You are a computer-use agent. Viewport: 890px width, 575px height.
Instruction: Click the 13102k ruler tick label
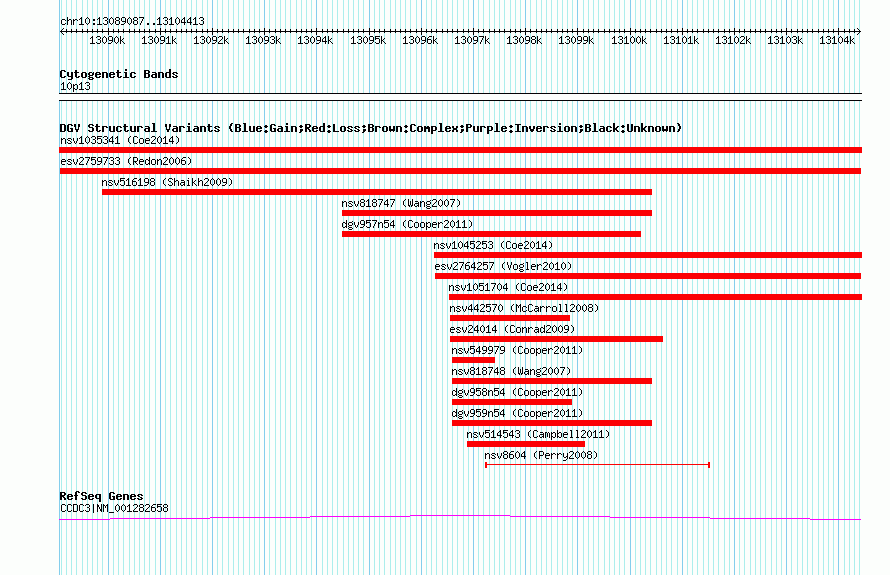pyautogui.click(x=733, y=40)
